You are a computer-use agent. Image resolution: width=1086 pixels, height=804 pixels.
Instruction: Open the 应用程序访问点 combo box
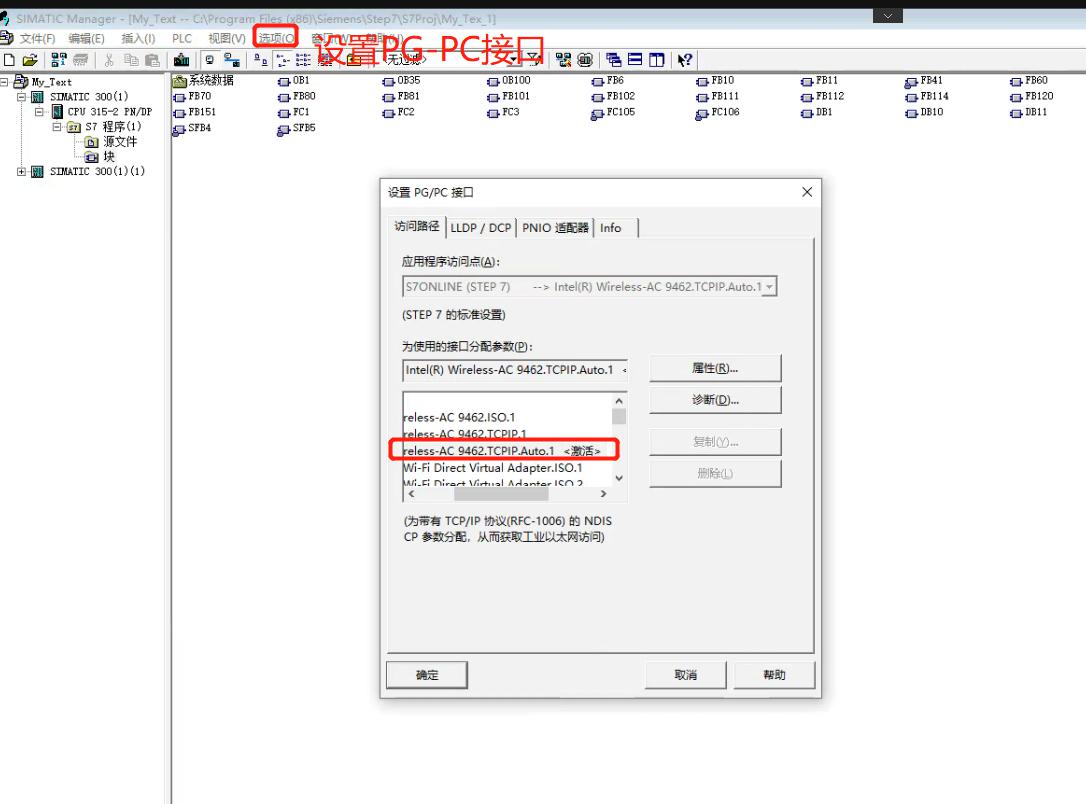pyautogui.click(x=589, y=287)
